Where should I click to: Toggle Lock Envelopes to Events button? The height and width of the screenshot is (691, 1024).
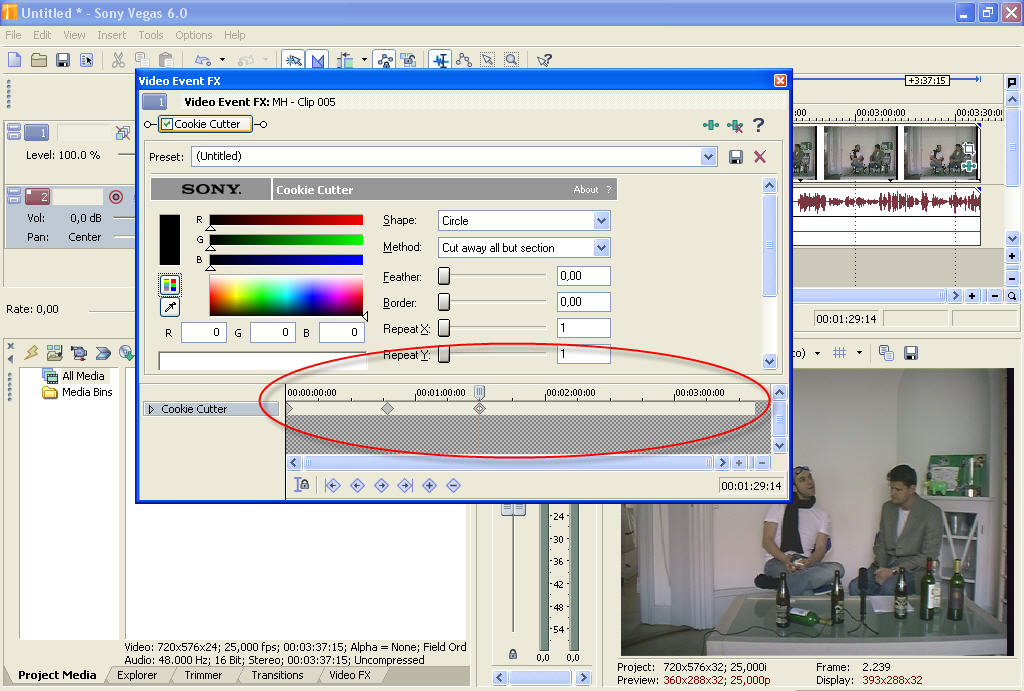coord(385,60)
